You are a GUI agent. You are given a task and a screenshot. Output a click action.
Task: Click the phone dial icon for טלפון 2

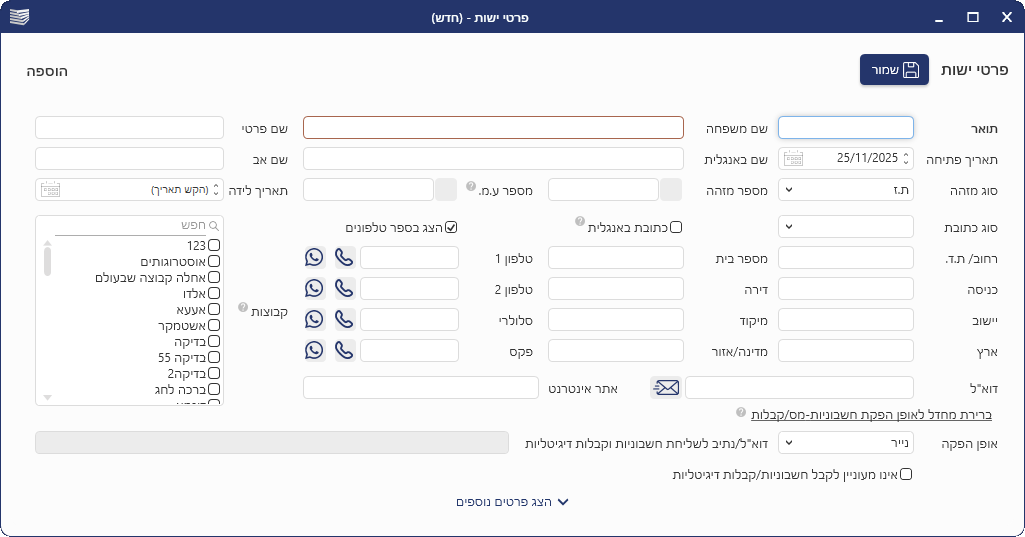pos(345,289)
